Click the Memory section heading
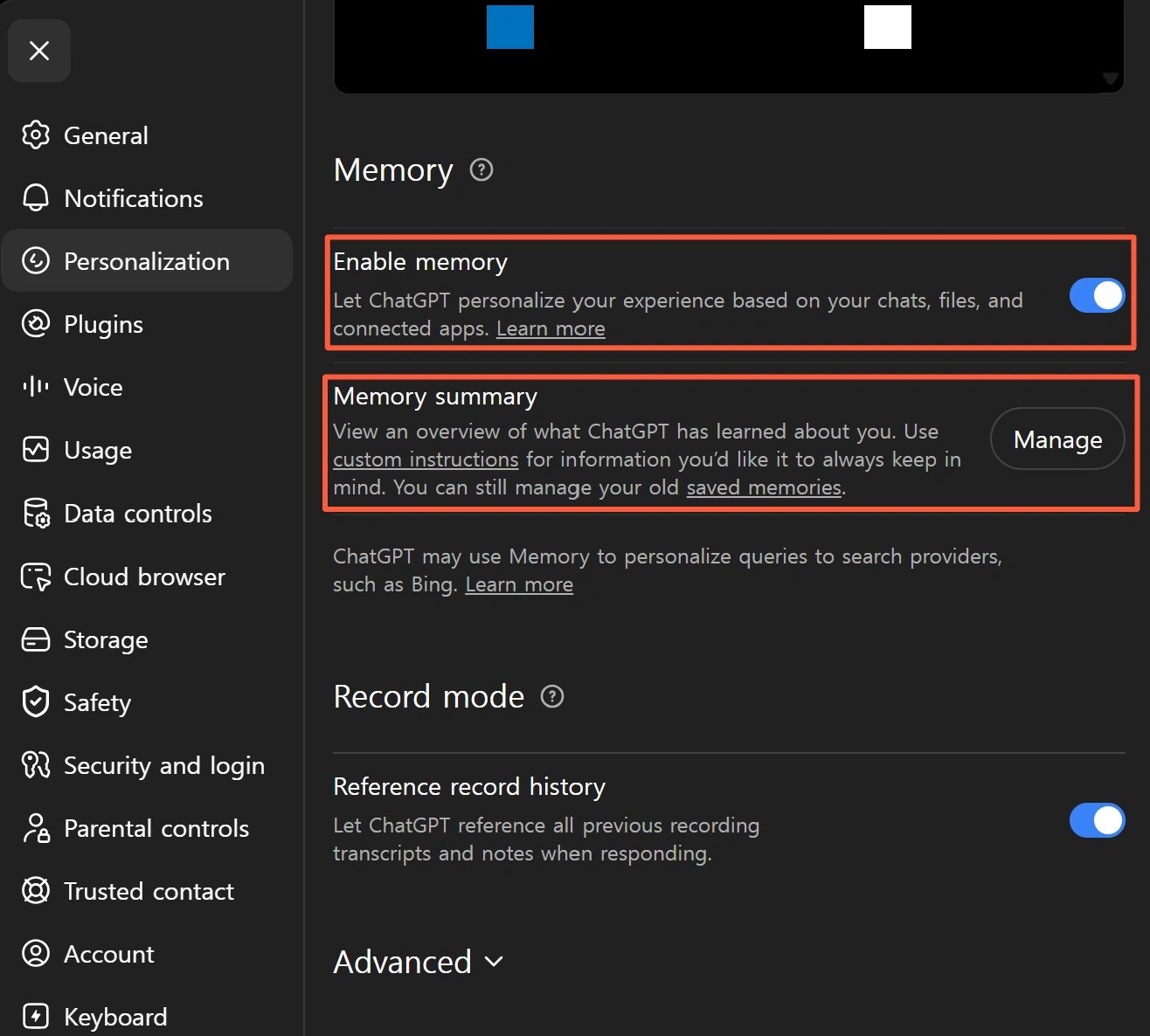The width and height of the screenshot is (1150, 1036). coord(393,170)
